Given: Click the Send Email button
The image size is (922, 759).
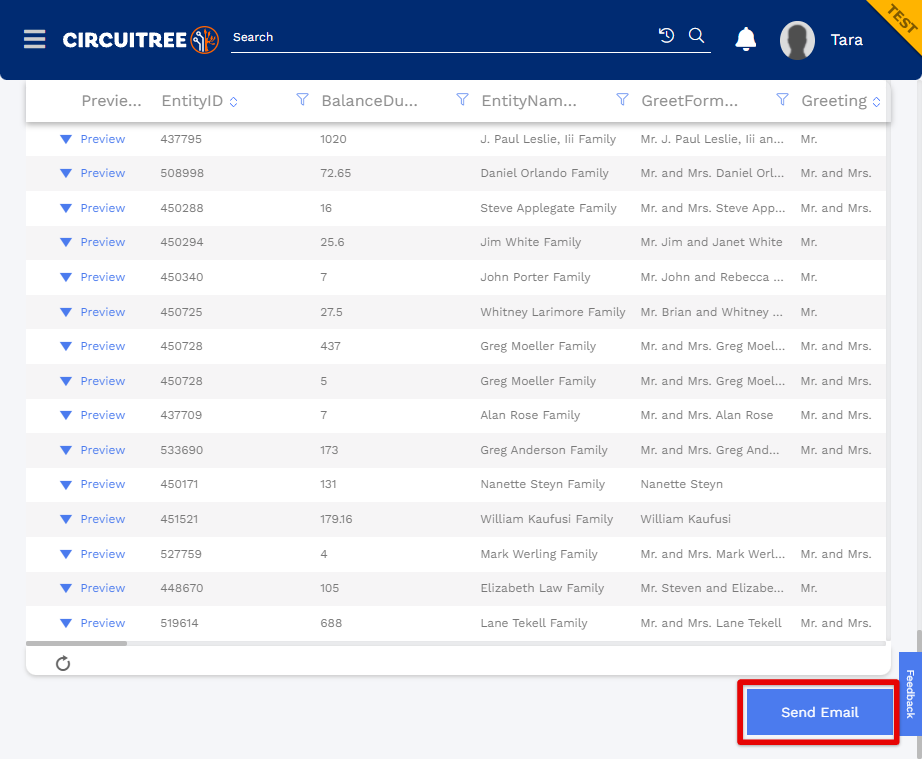Looking at the screenshot, I should point(820,712).
